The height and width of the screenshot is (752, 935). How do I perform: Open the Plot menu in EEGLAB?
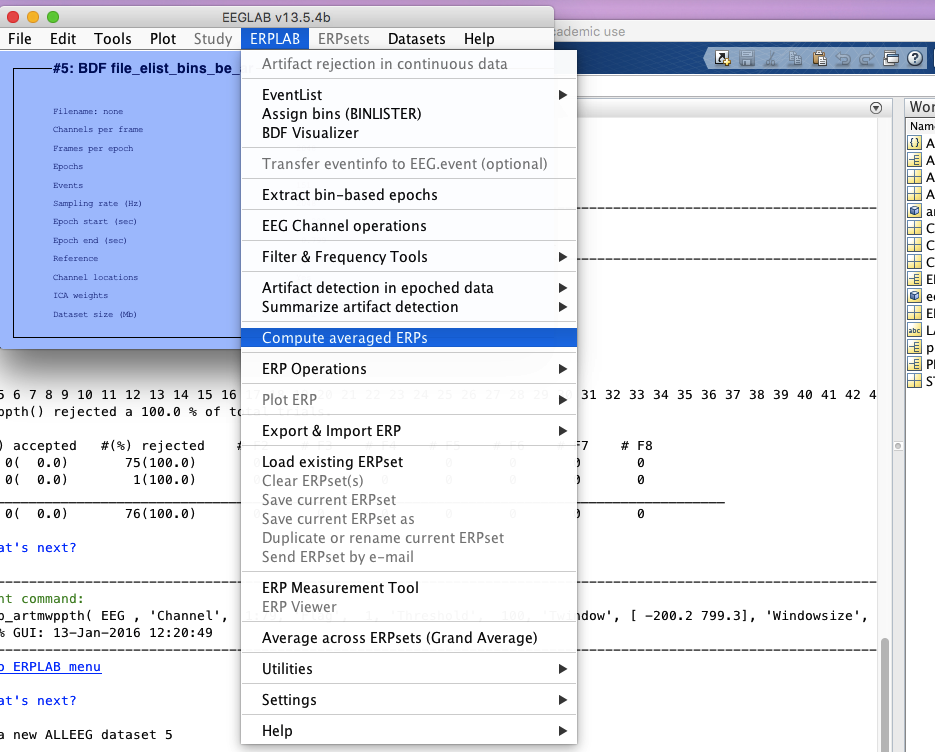click(163, 39)
